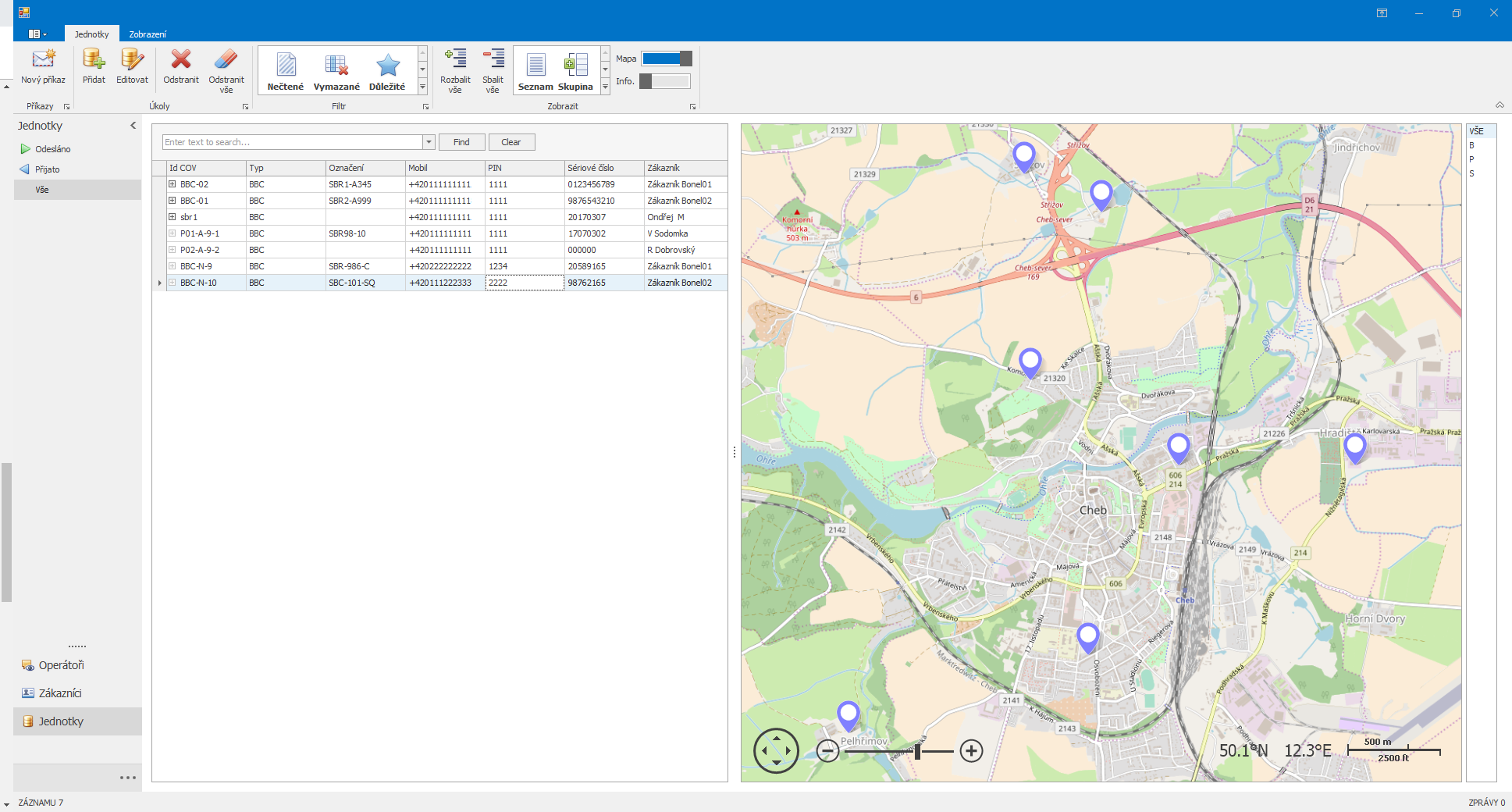Click the Přidat icon to add a unit
This screenshot has width=1512, height=812.
click(93, 70)
